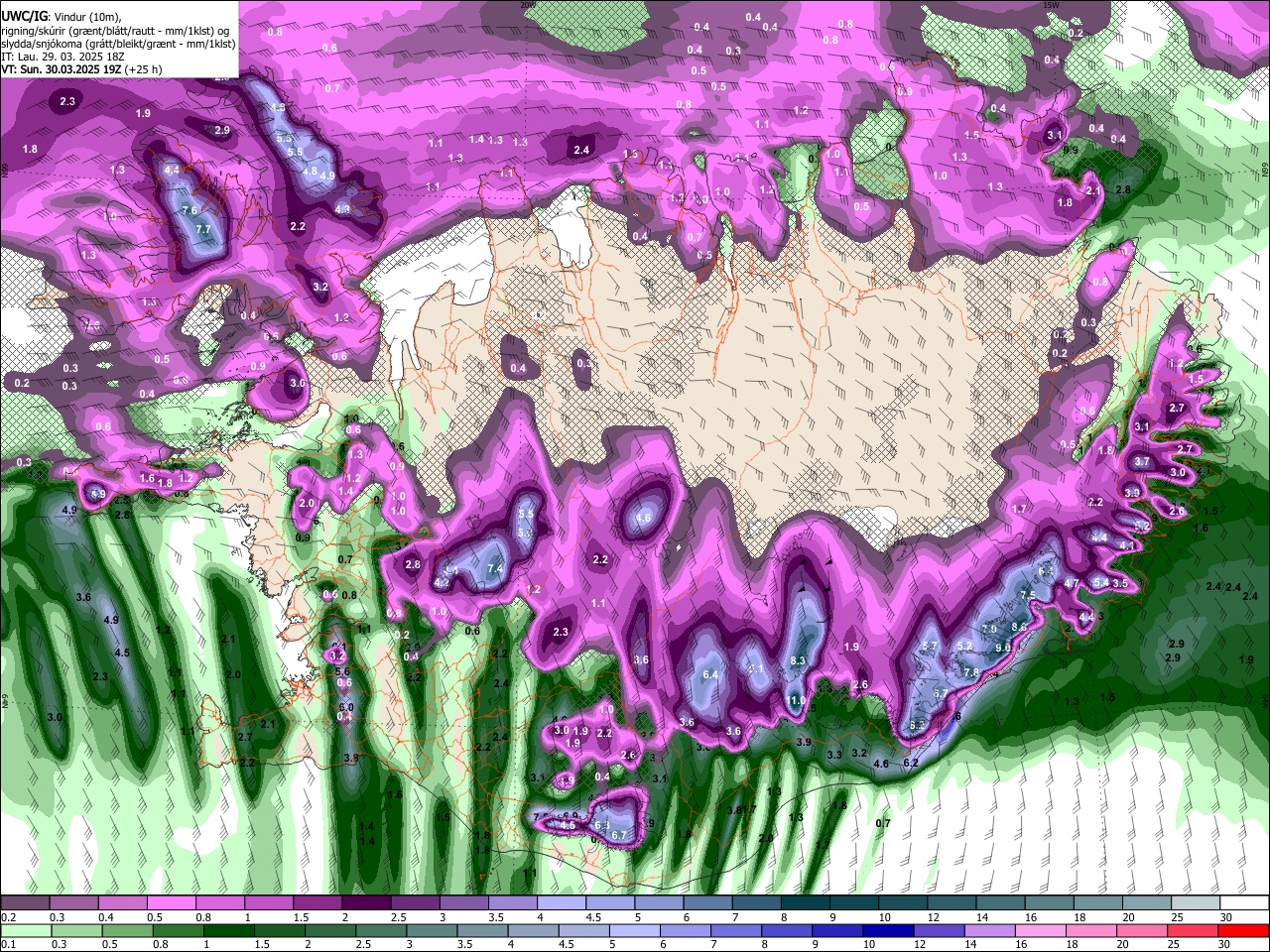Click the grey-green lower swatch between 3 and 3.5
This screenshot has height=952, width=1270.
point(432,931)
